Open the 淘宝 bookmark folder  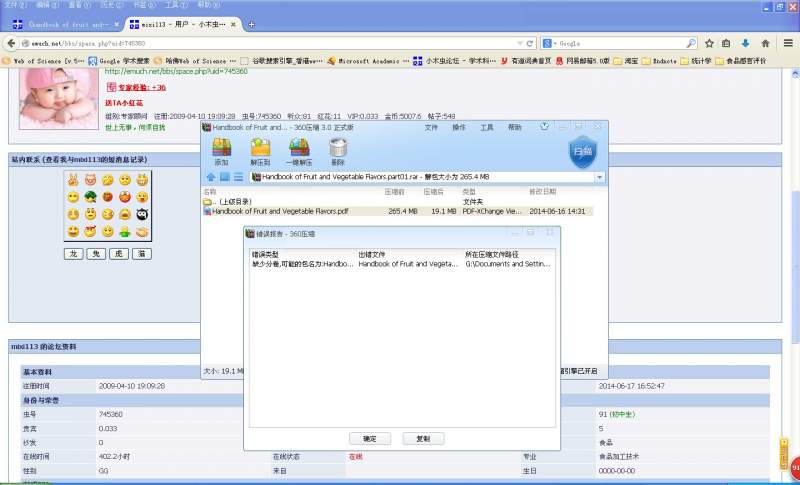click(x=626, y=61)
